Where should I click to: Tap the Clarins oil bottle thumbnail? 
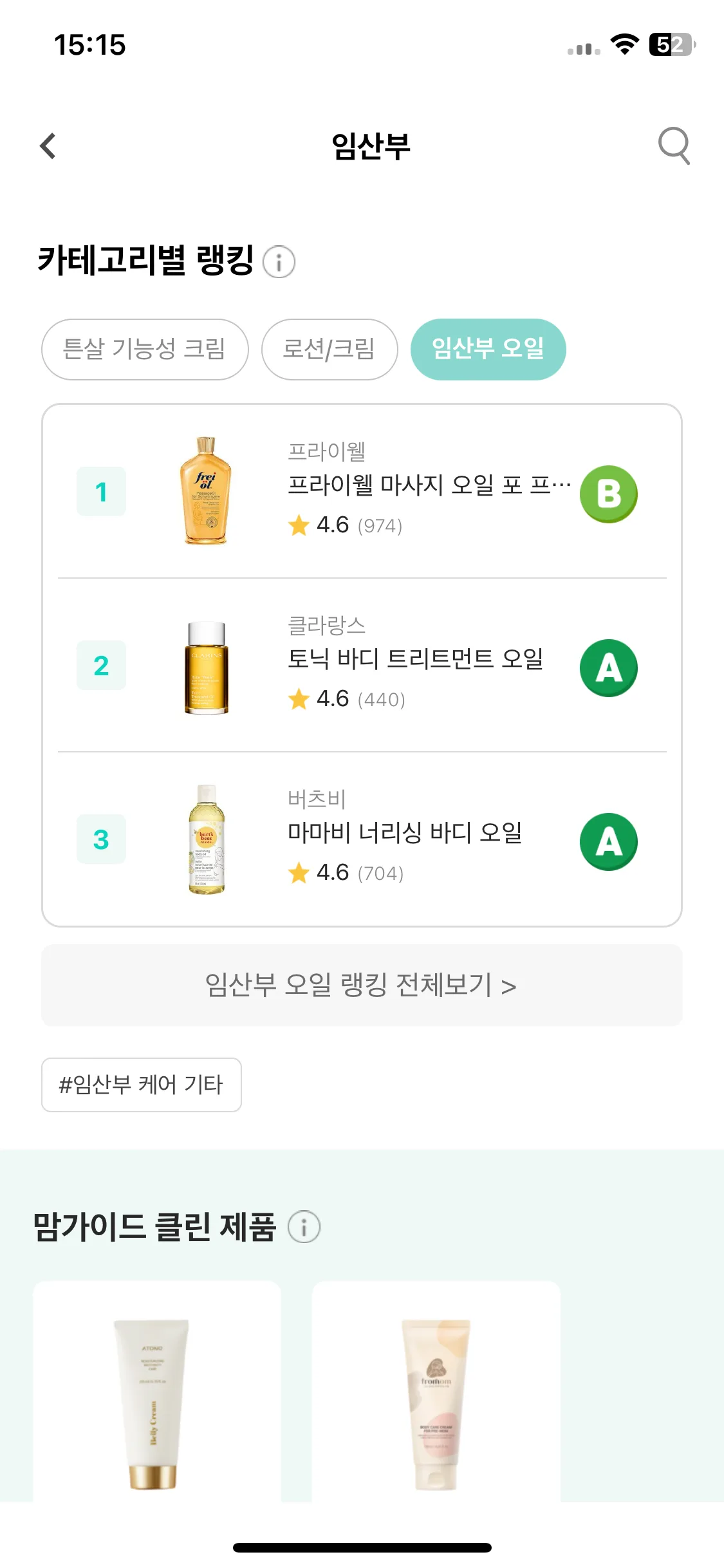(207, 667)
